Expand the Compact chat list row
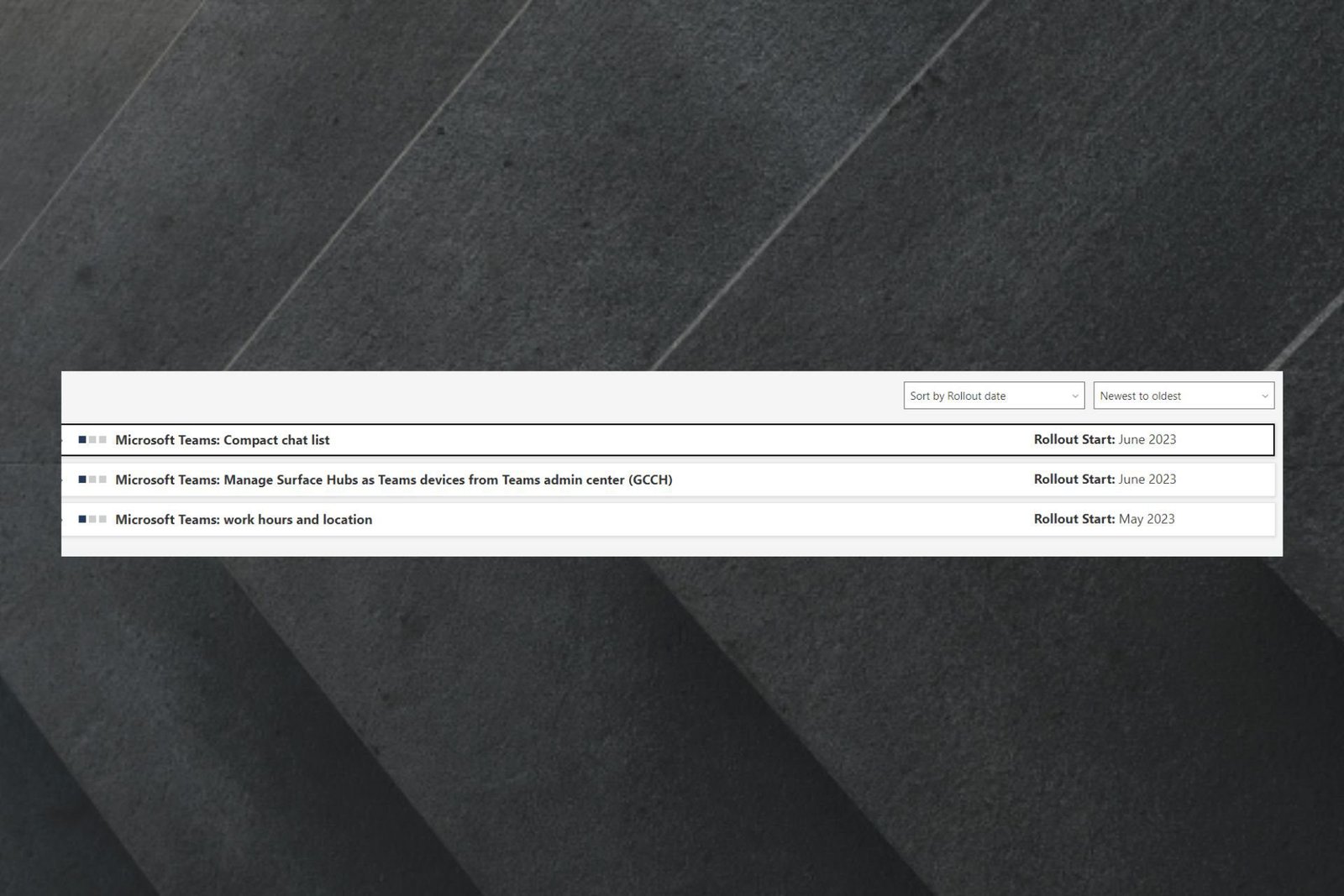 (668, 440)
